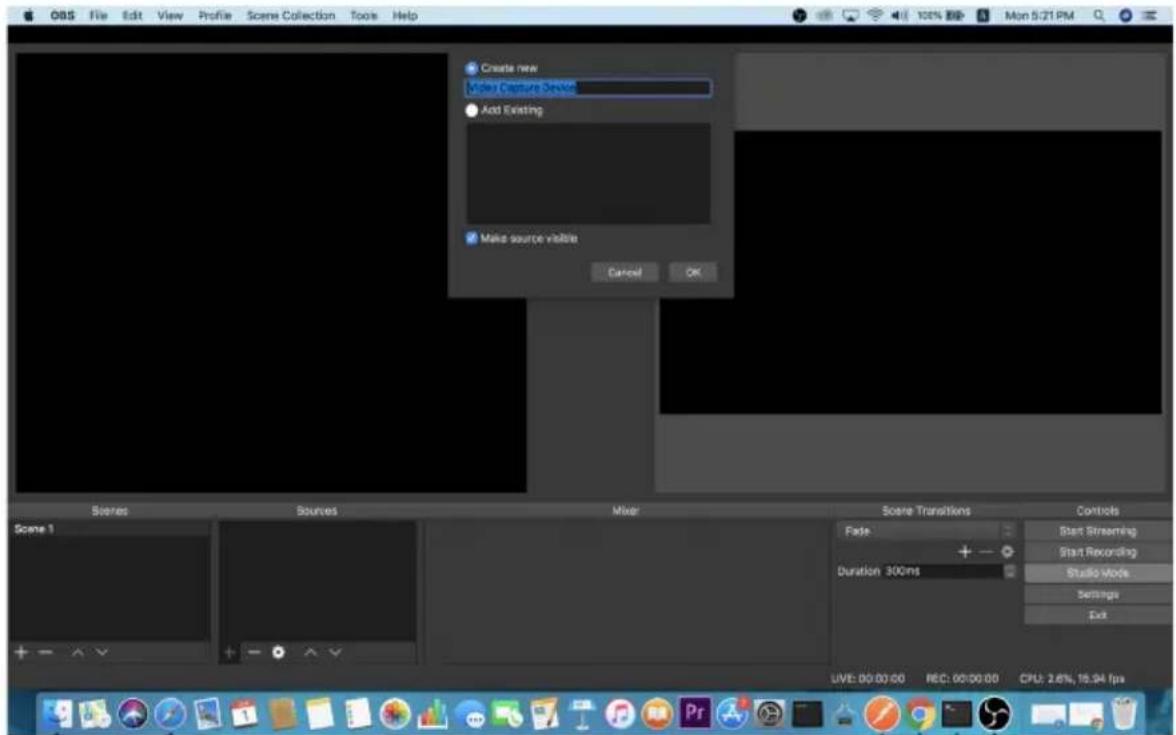The height and width of the screenshot is (735, 1176).
Task: Open transition properties gear icon
Action: (x=1007, y=551)
